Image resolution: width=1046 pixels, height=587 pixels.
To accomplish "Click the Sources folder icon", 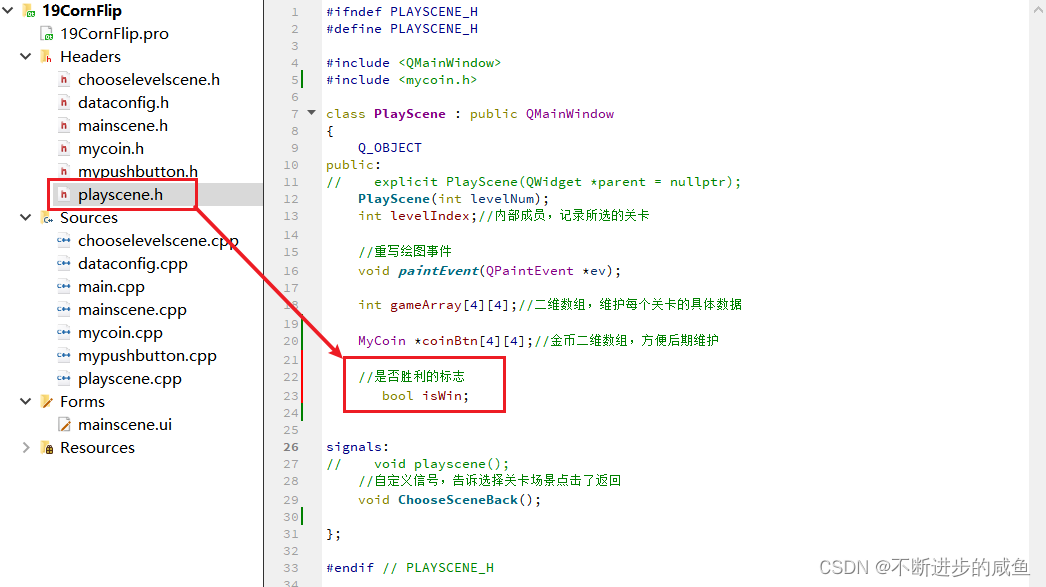I will coord(47,218).
